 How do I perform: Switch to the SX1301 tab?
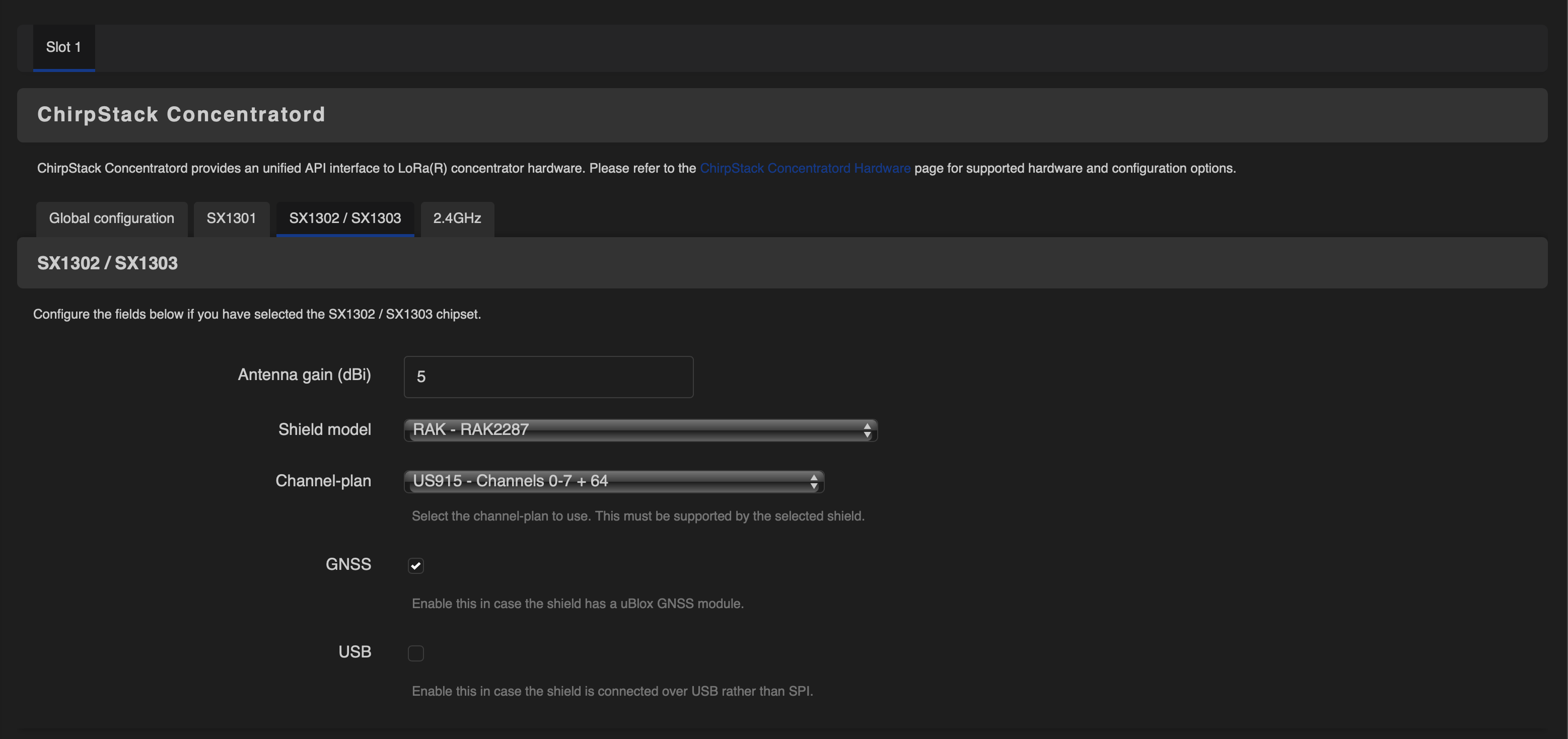[x=231, y=218]
